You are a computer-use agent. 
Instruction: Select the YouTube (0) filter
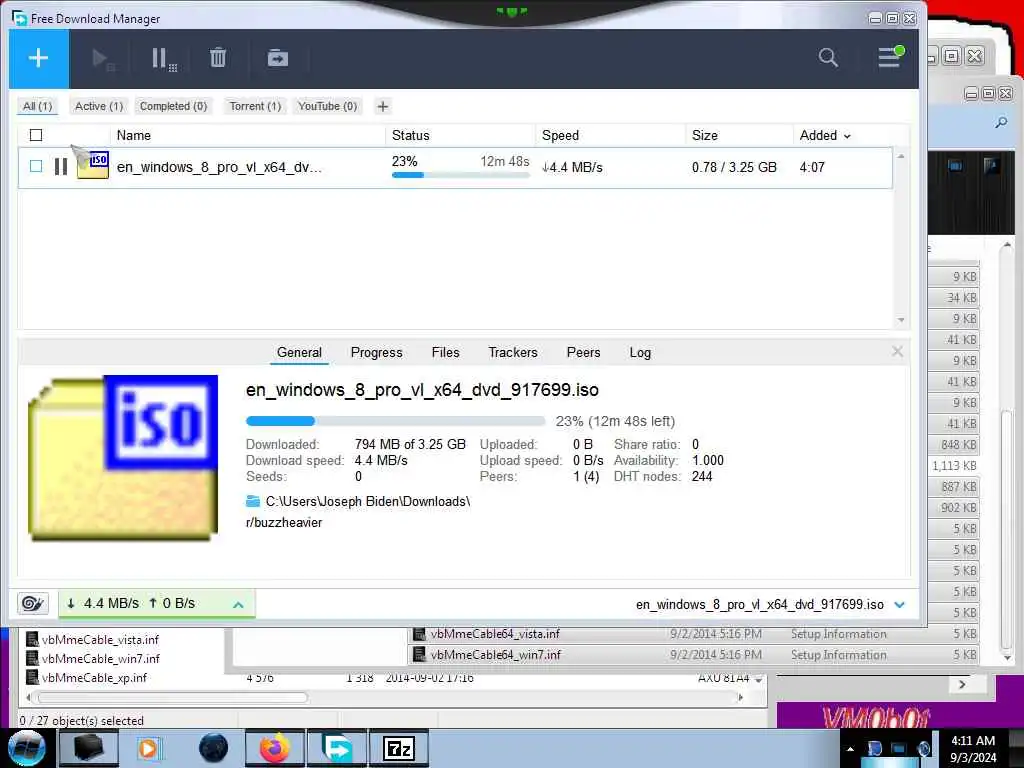tap(327, 106)
